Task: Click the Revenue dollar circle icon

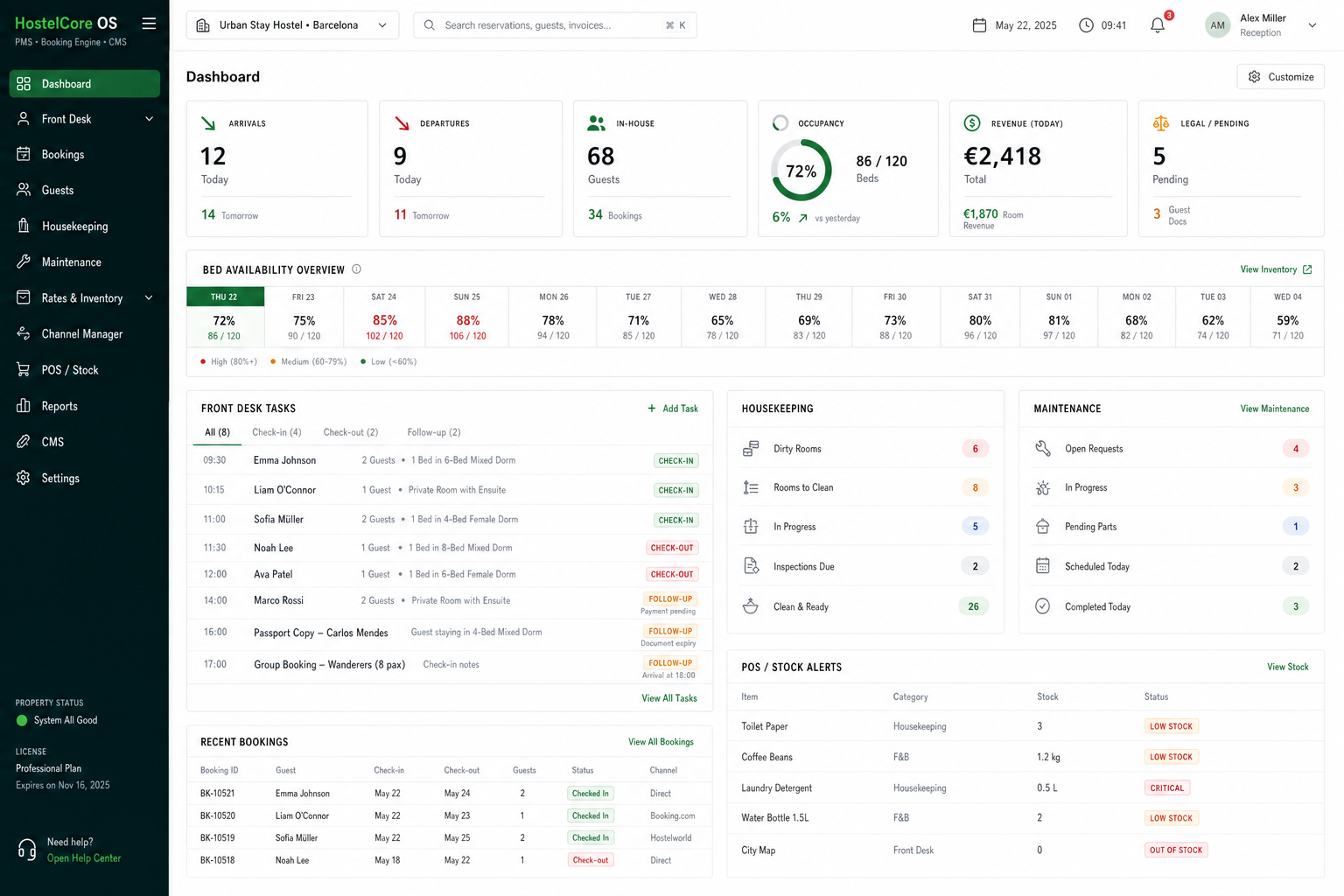Action: tap(971, 123)
